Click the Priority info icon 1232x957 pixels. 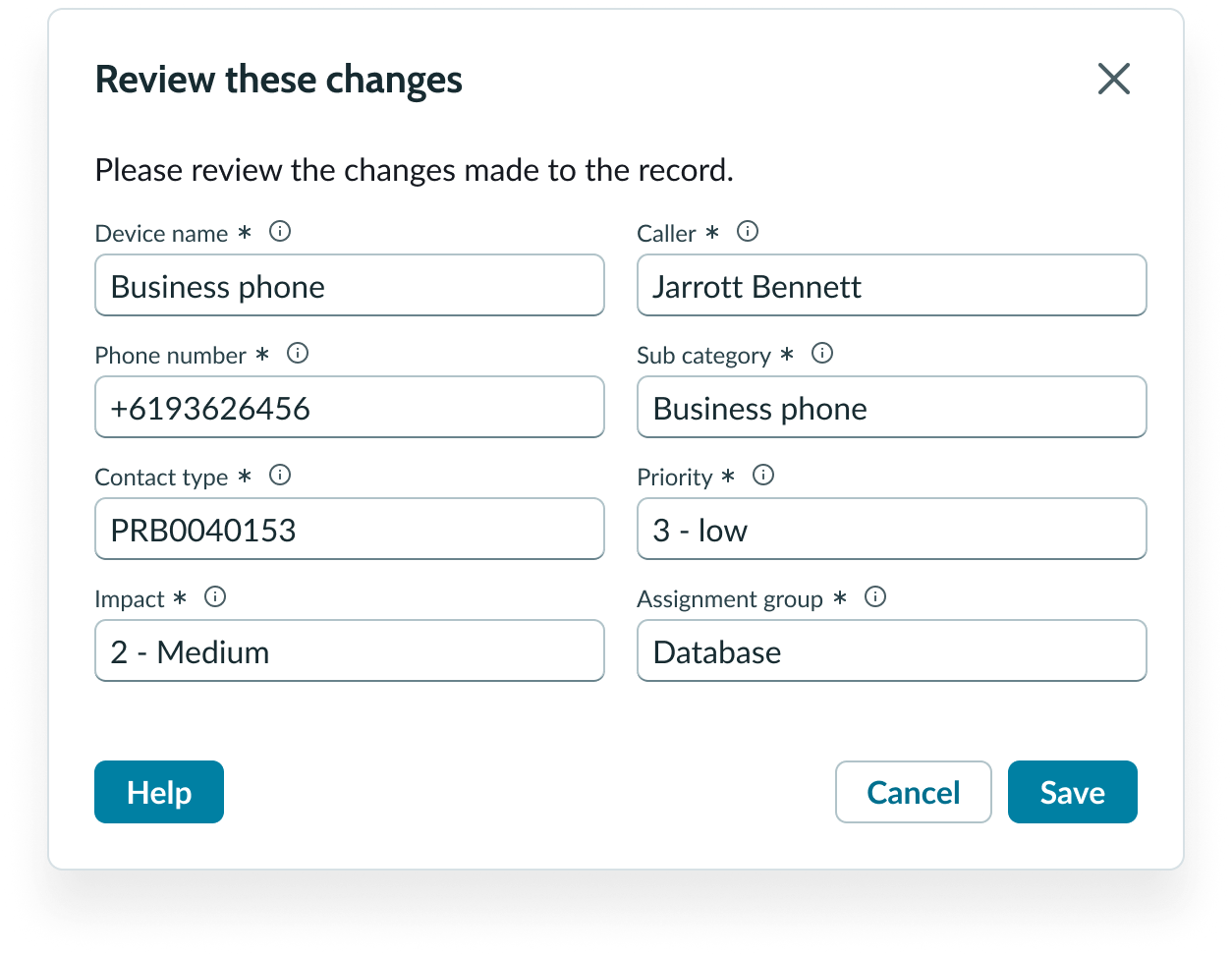point(763,476)
